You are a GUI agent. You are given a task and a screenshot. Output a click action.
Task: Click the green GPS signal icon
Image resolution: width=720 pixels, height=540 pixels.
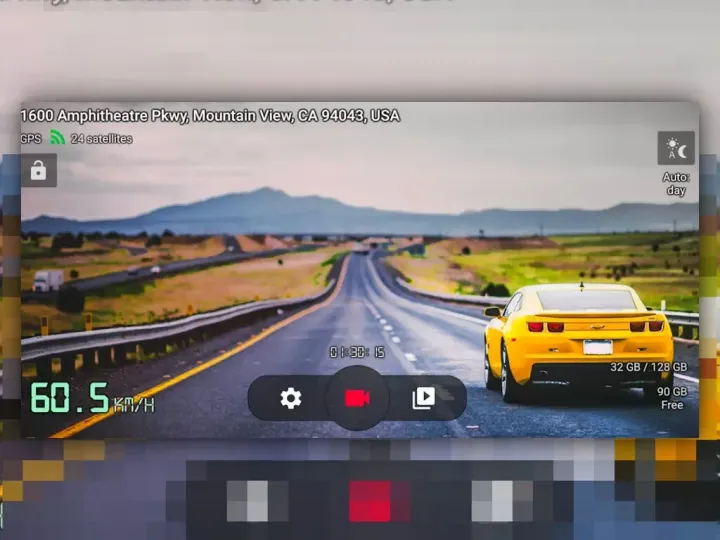tap(57, 138)
